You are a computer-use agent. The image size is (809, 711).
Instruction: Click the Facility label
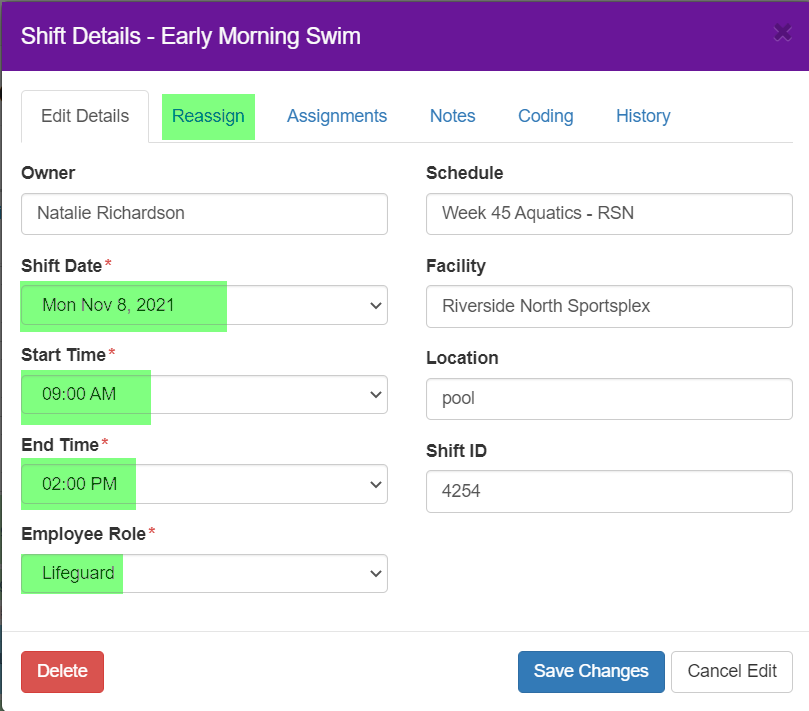[x=456, y=266]
